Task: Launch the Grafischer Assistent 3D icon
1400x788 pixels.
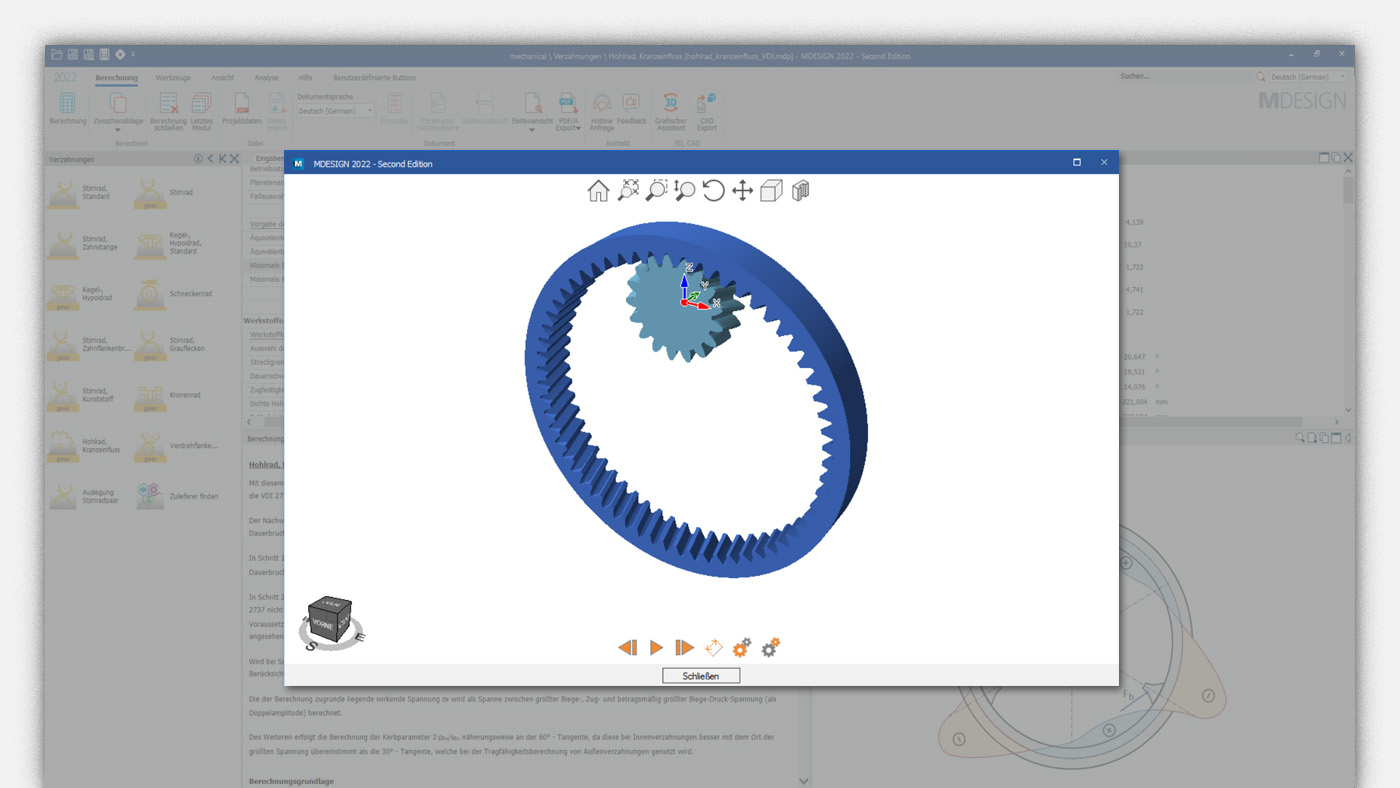Action: [x=671, y=112]
